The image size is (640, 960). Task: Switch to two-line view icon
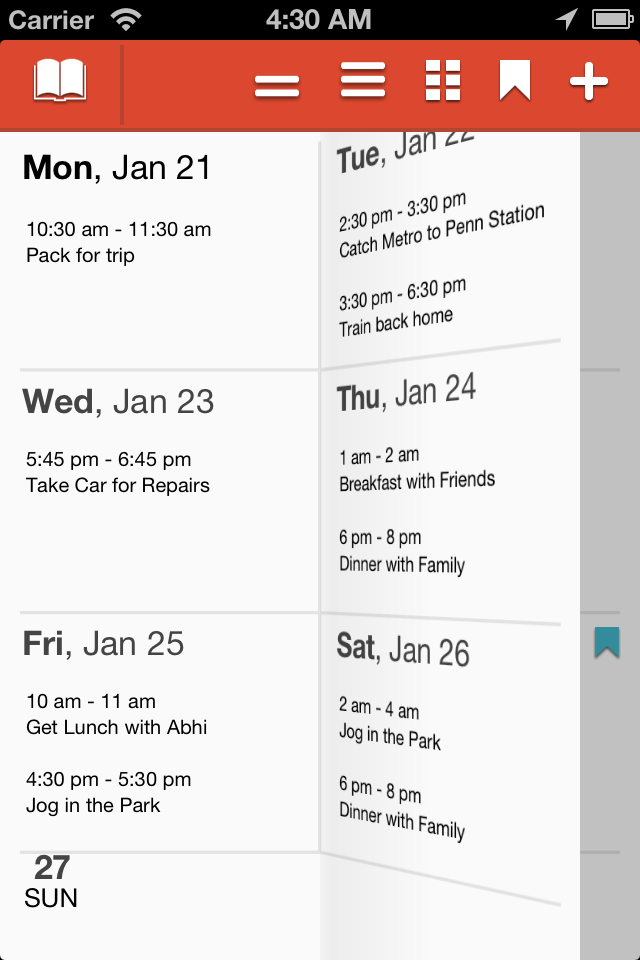click(277, 85)
